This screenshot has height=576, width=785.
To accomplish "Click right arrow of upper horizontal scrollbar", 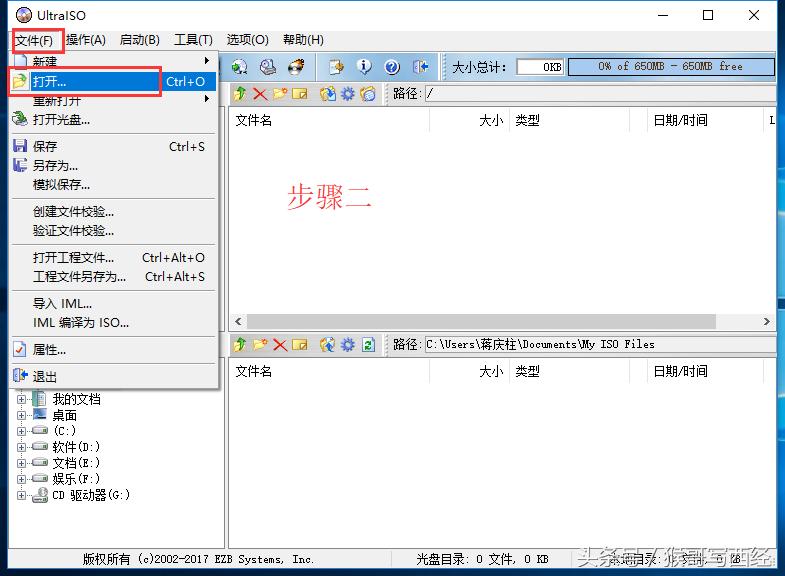I will [766, 321].
